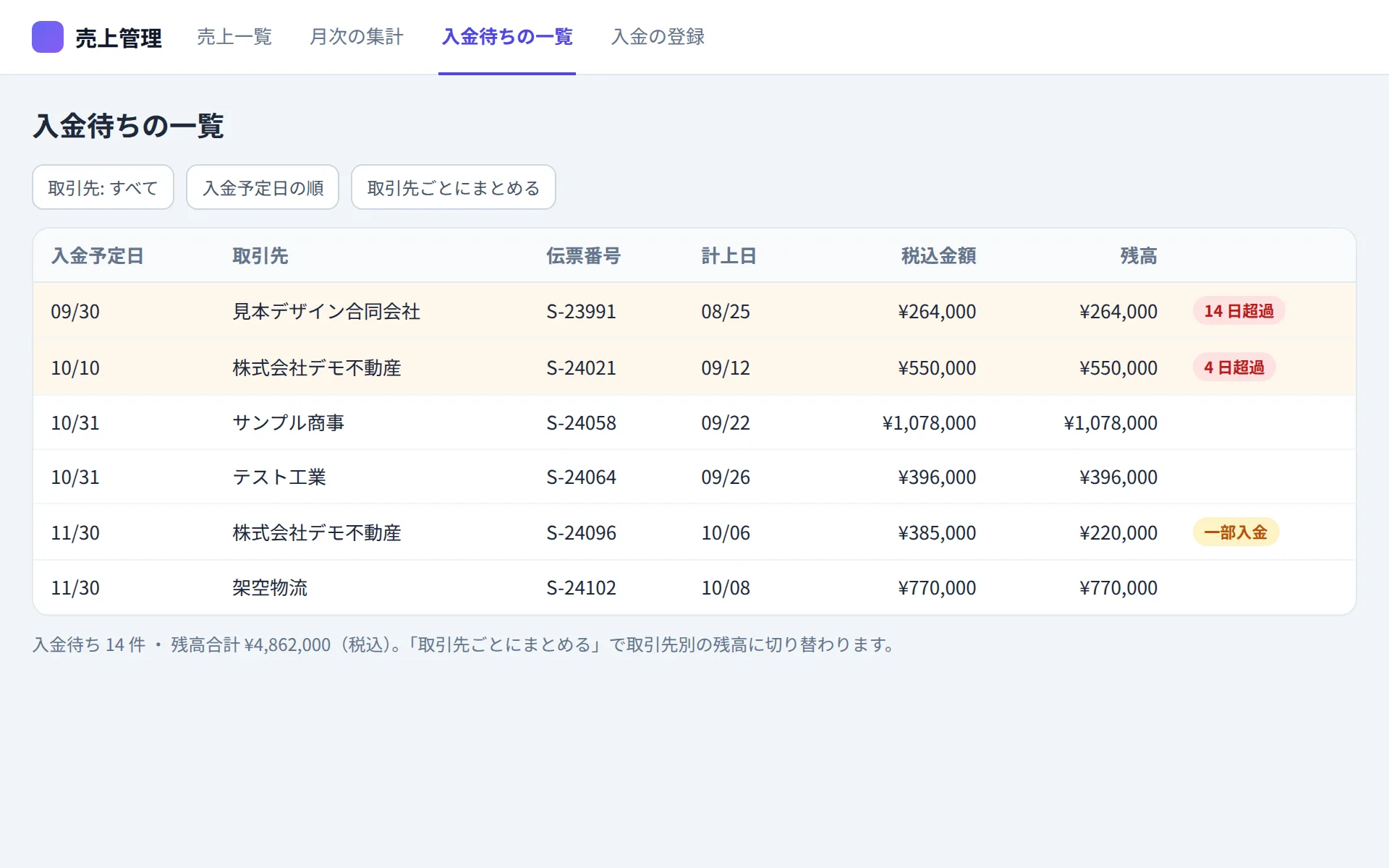Click the 残高 column header
This screenshot has height=868, width=1389.
tap(1139, 256)
